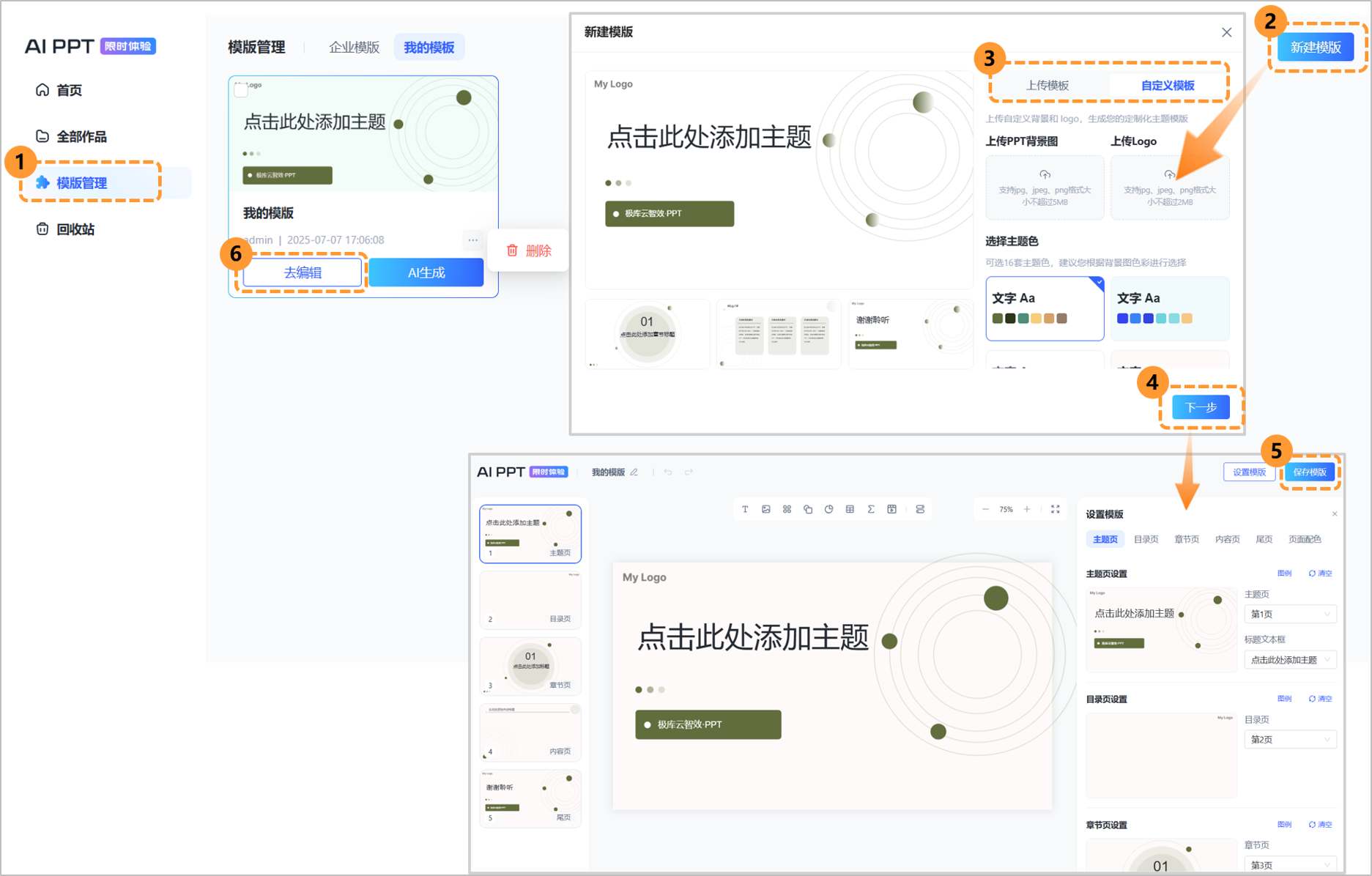Click the fullscreen preview icon

tap(1057, 509)
